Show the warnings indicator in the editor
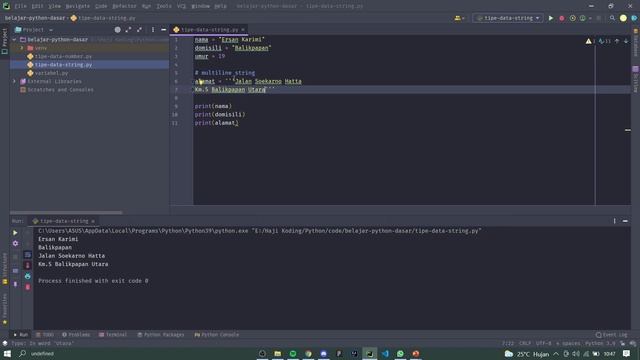This screenshot has height=360, width=640. click(x=590, y=41)
